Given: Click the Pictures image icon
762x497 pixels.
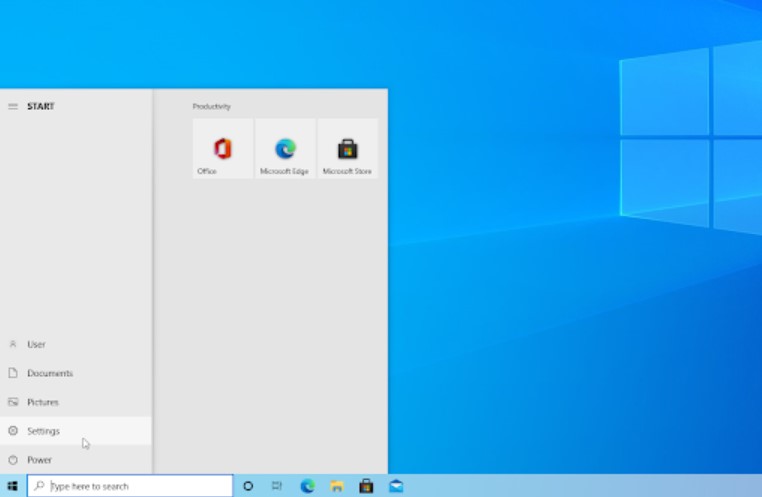Looking at the screenshot, I should [x=13, y=402].
